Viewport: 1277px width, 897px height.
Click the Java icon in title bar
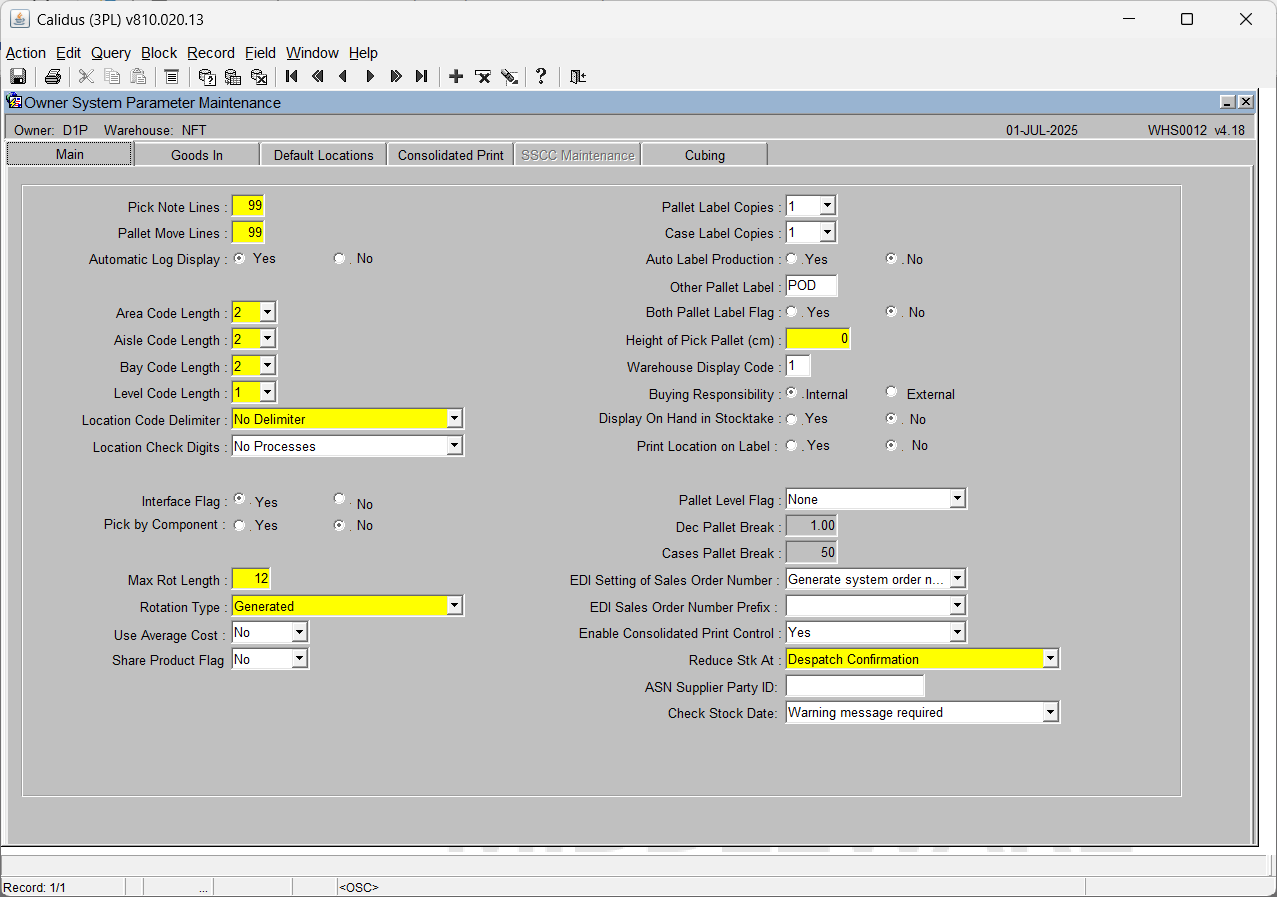pos(20,19)
